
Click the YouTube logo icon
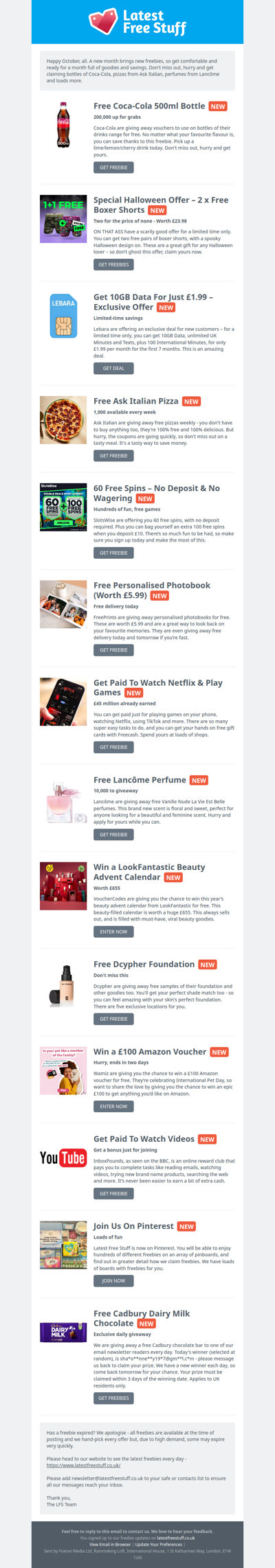63,1157
